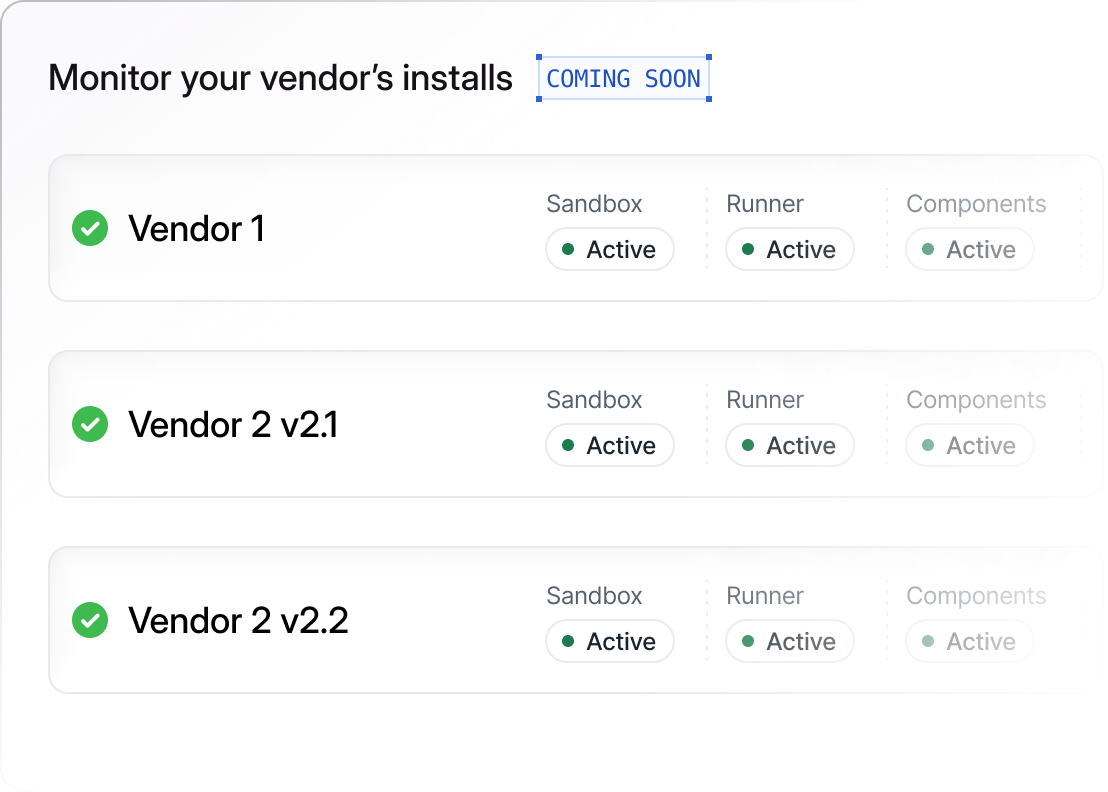
Task: Click the Components label in Vendor 2 v2.2
Action: (976, 596)
